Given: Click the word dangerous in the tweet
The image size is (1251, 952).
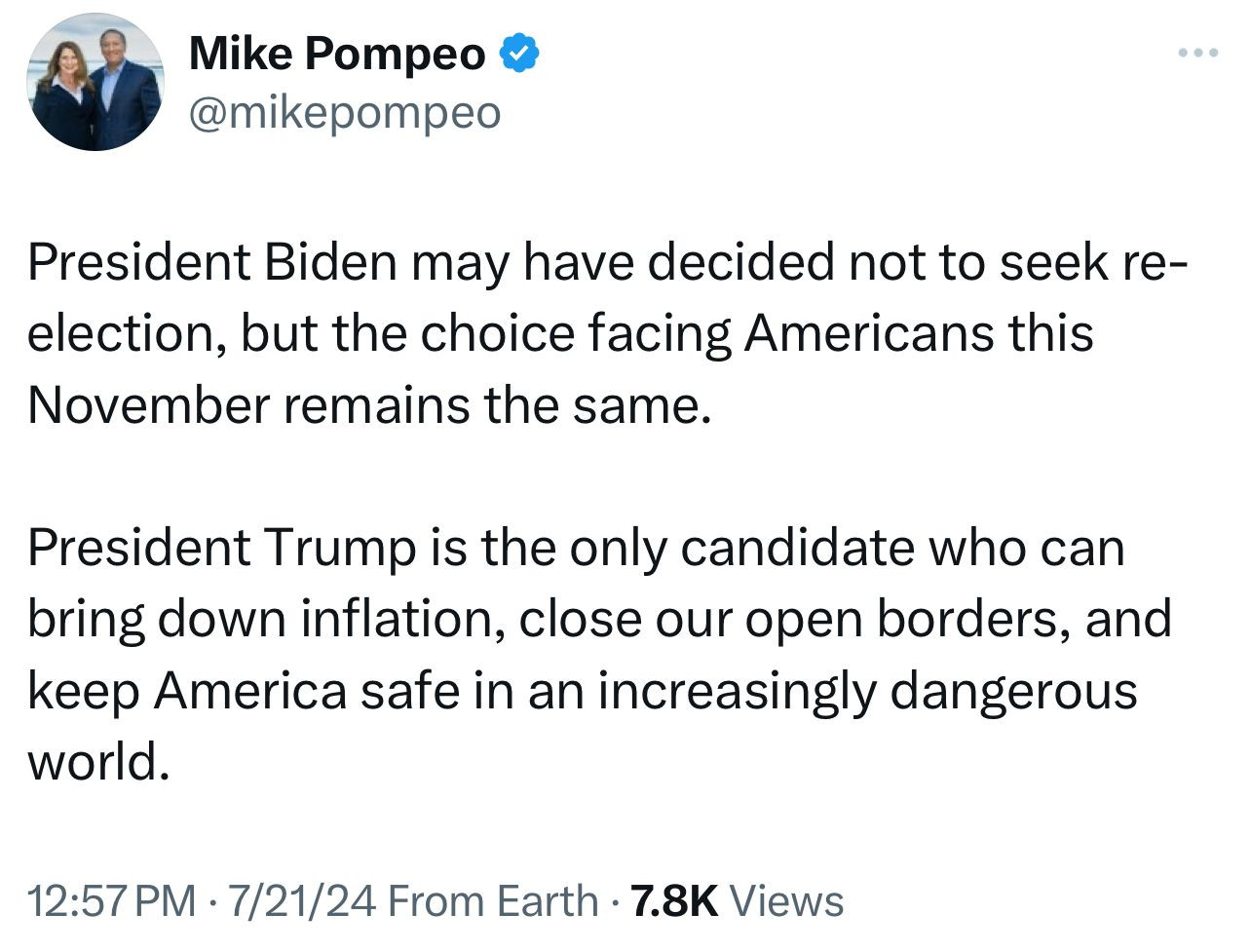Looking at the screenshot, I should point(1014,691).
